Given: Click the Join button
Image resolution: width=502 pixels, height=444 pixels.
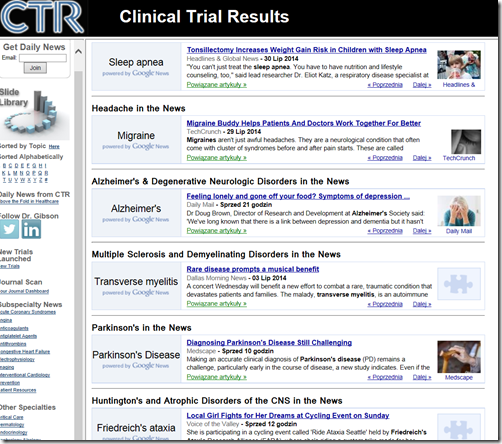Looking at the screenshot, I should [x=35, y=68].
